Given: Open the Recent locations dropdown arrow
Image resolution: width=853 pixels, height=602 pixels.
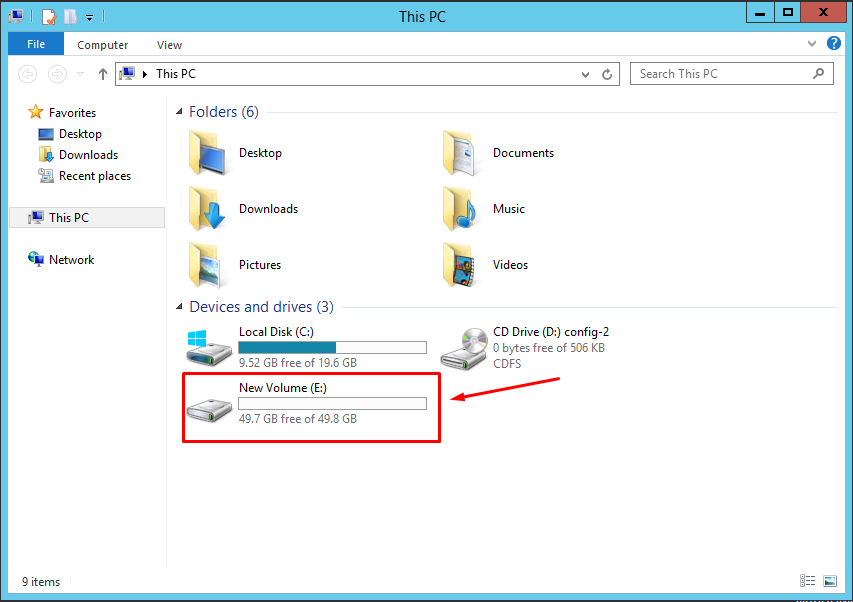Looking at the screenshot, I should (81, 74).
